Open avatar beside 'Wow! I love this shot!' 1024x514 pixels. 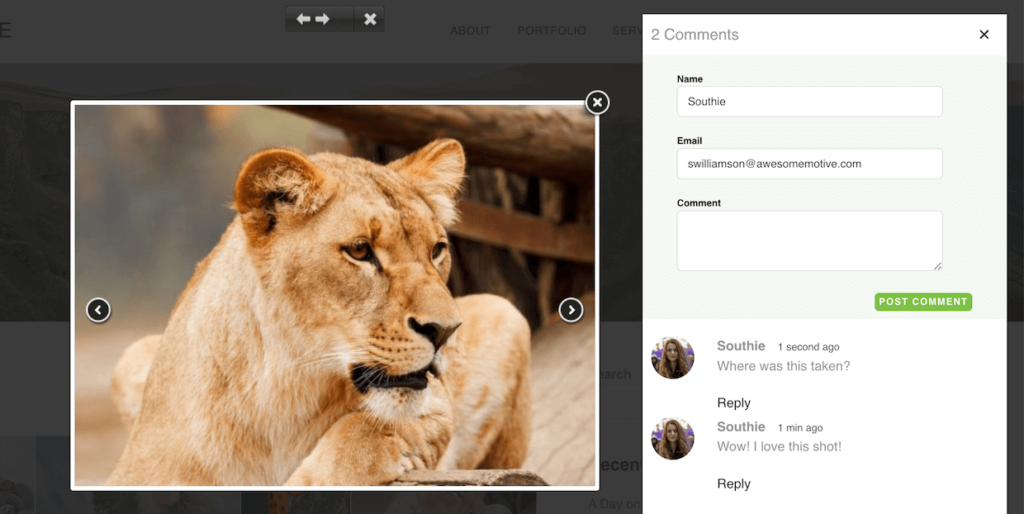[672, 439]
